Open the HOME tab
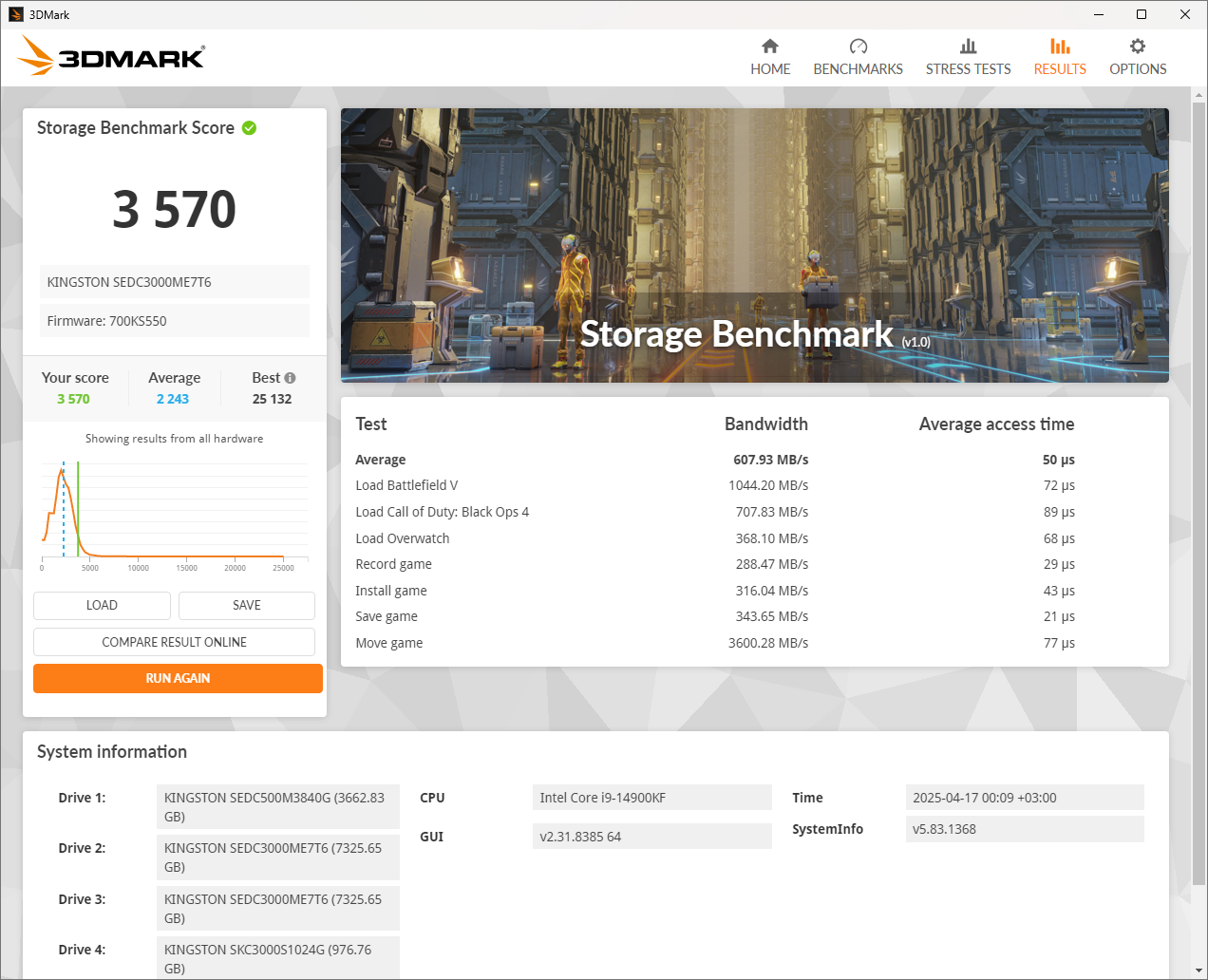 pyautogui.click(x=770, y=58)
